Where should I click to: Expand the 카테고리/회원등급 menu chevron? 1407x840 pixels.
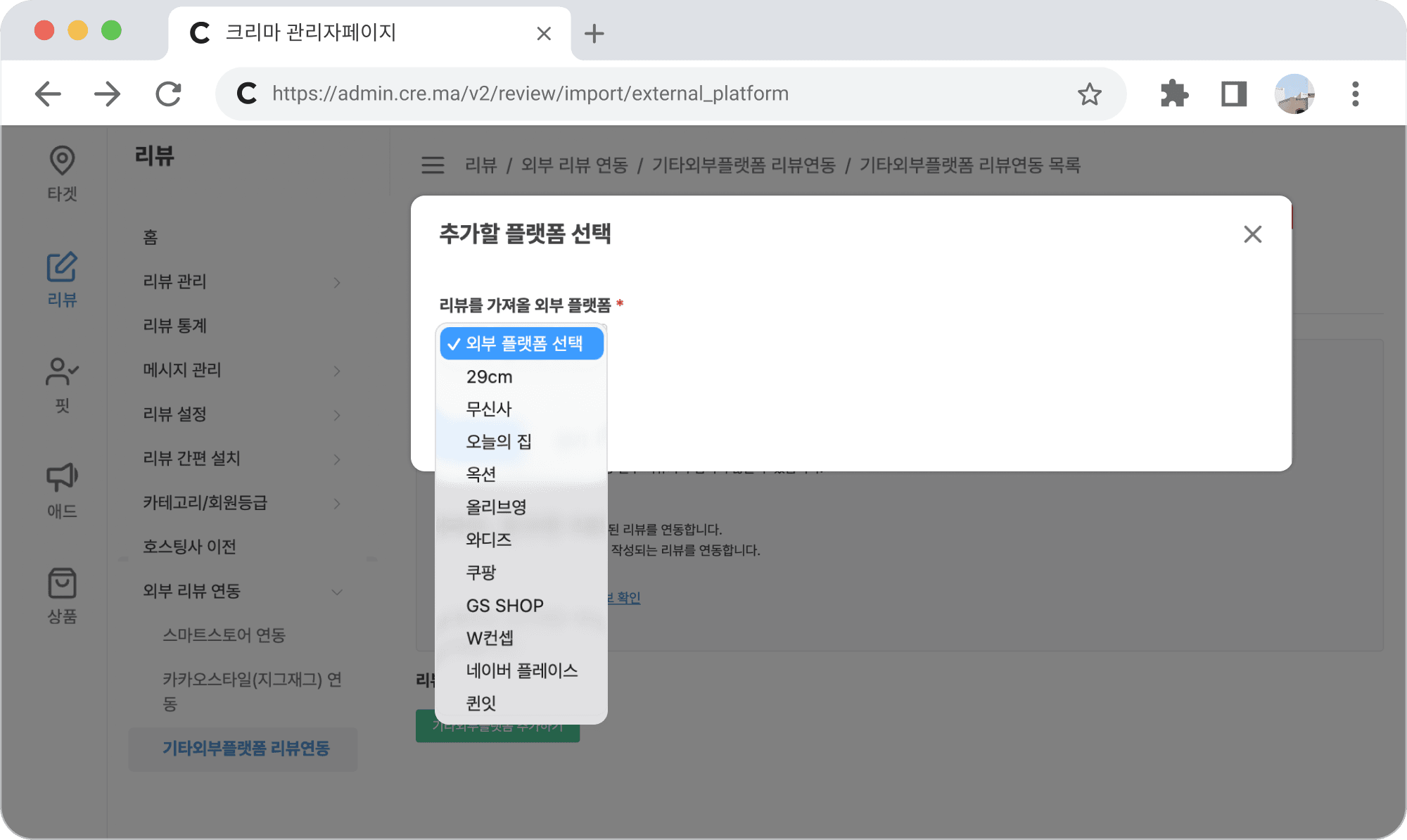(337, 504)
